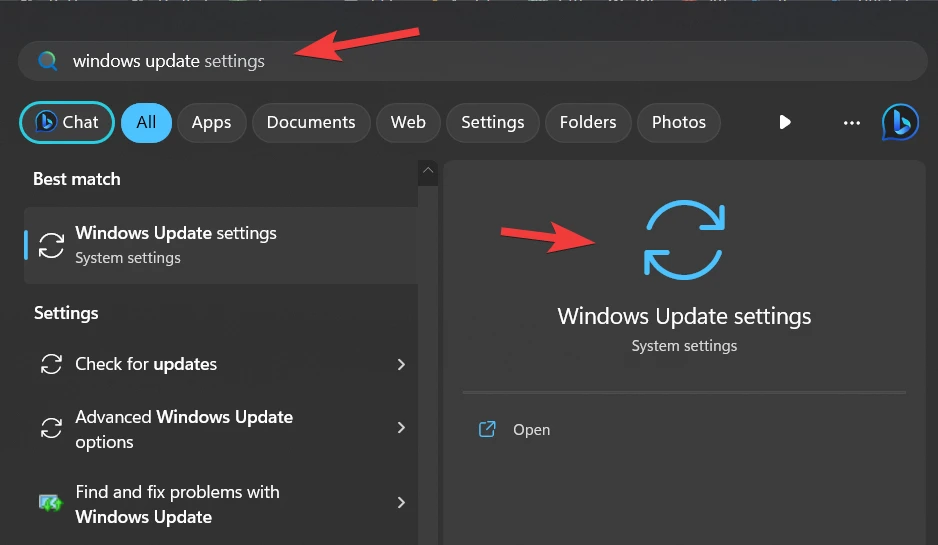Switch to the Apps filter

point(211,122)
